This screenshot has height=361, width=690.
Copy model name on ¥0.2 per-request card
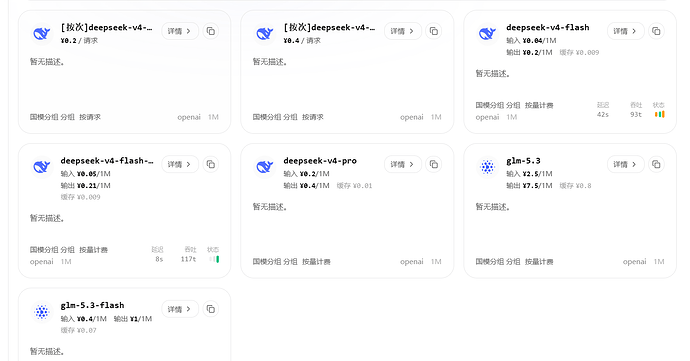(211, 31)
